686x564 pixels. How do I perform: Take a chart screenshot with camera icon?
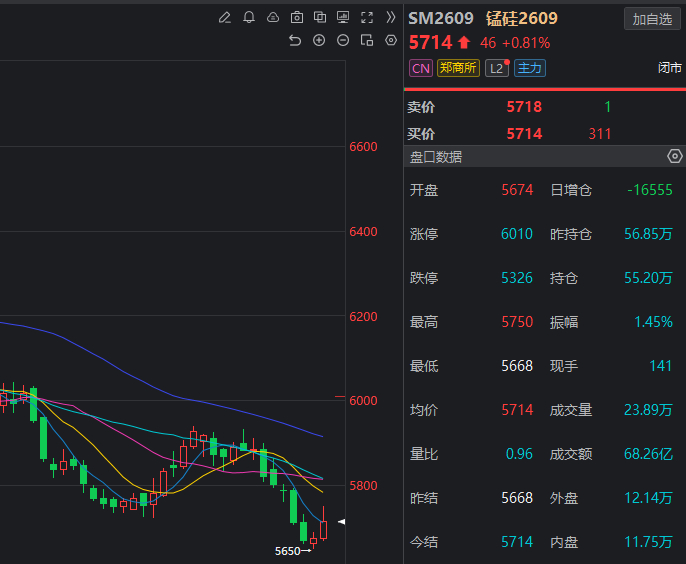click(297, 18)
